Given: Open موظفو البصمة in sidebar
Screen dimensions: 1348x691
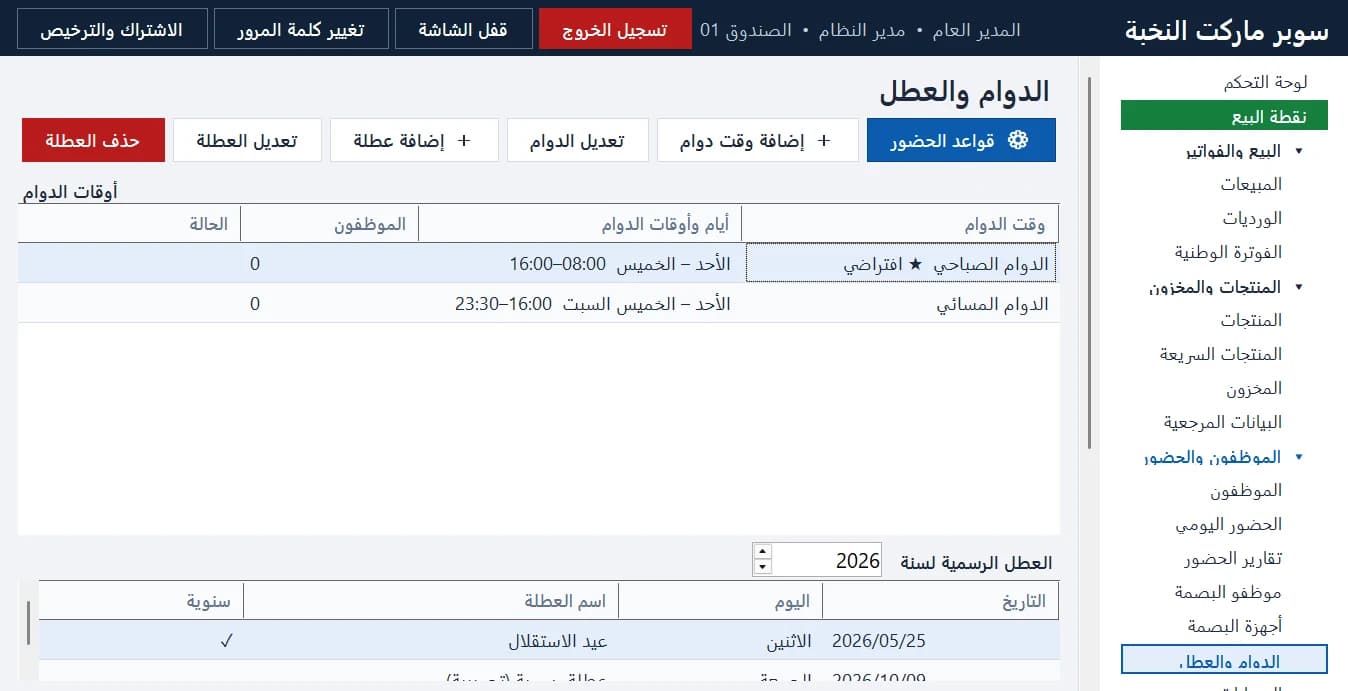Looking at the screenshot, I should 1228,592.
